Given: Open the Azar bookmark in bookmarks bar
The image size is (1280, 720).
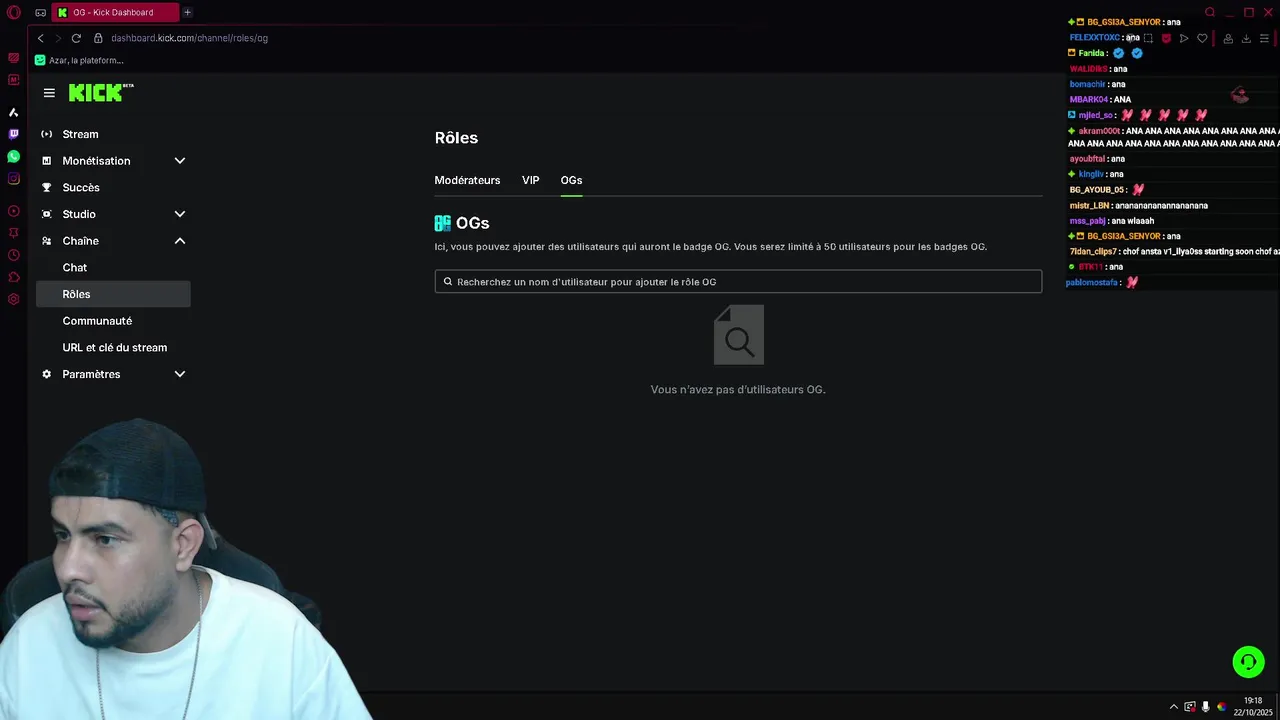Looking at the screenshot, I should coord(79,60).
